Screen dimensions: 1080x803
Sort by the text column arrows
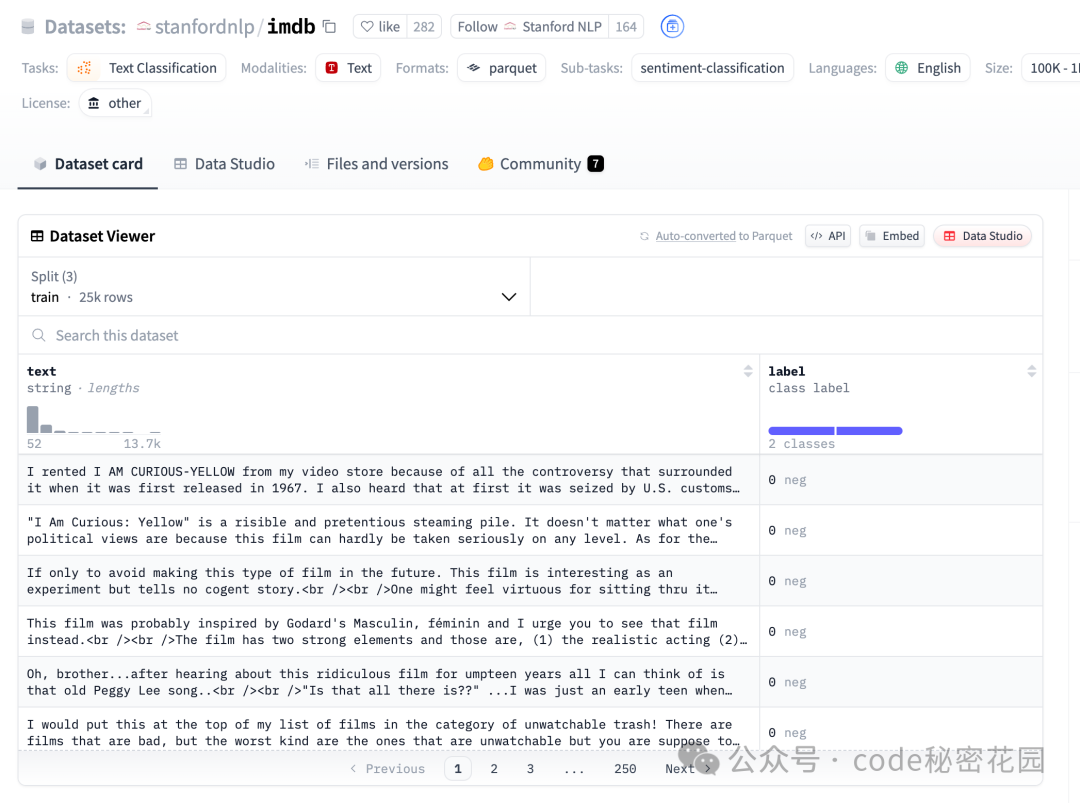(x=748, y=371)
